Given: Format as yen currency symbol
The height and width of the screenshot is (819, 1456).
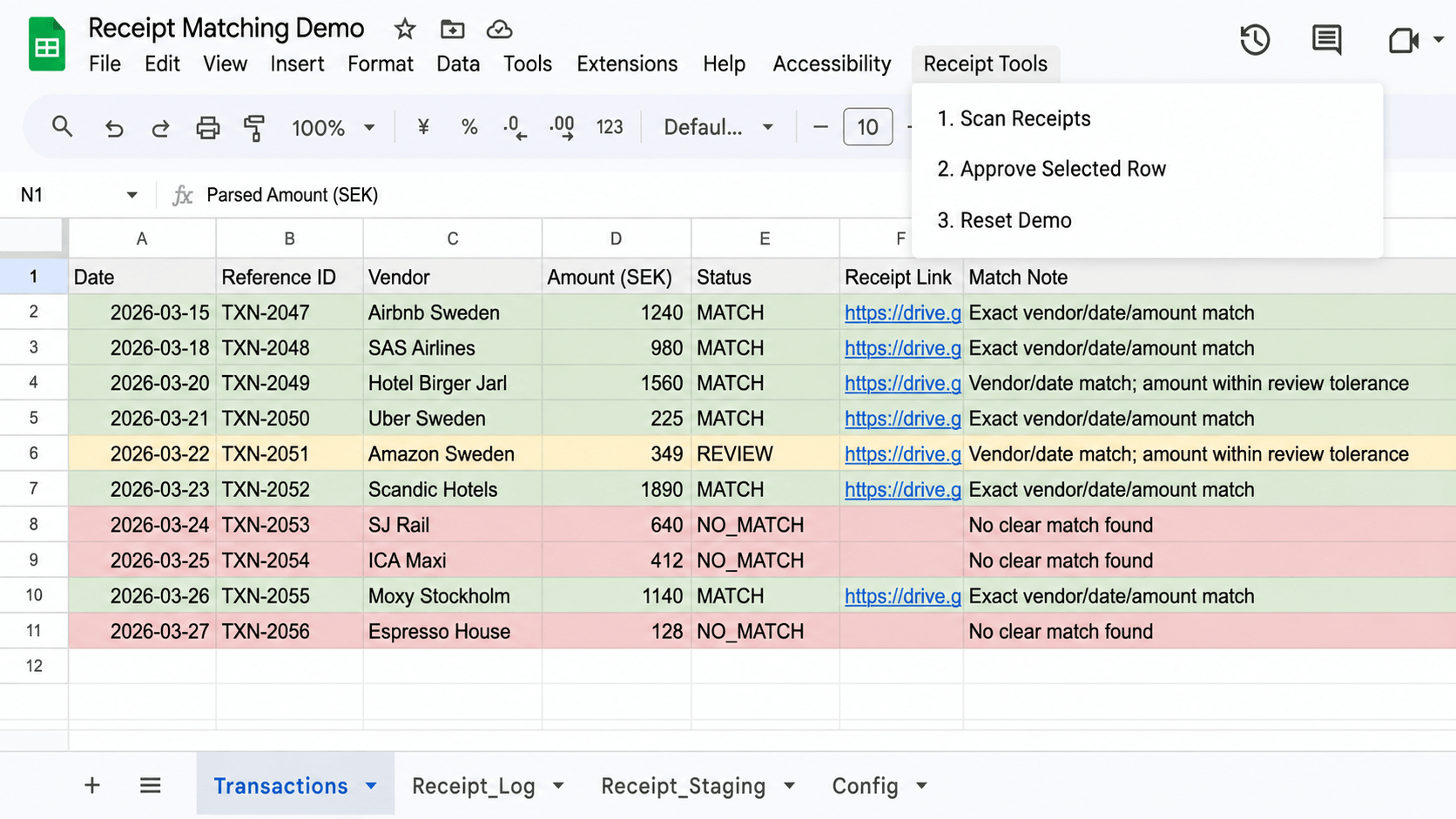Looking at the screenshot, I should click(423, 127).
